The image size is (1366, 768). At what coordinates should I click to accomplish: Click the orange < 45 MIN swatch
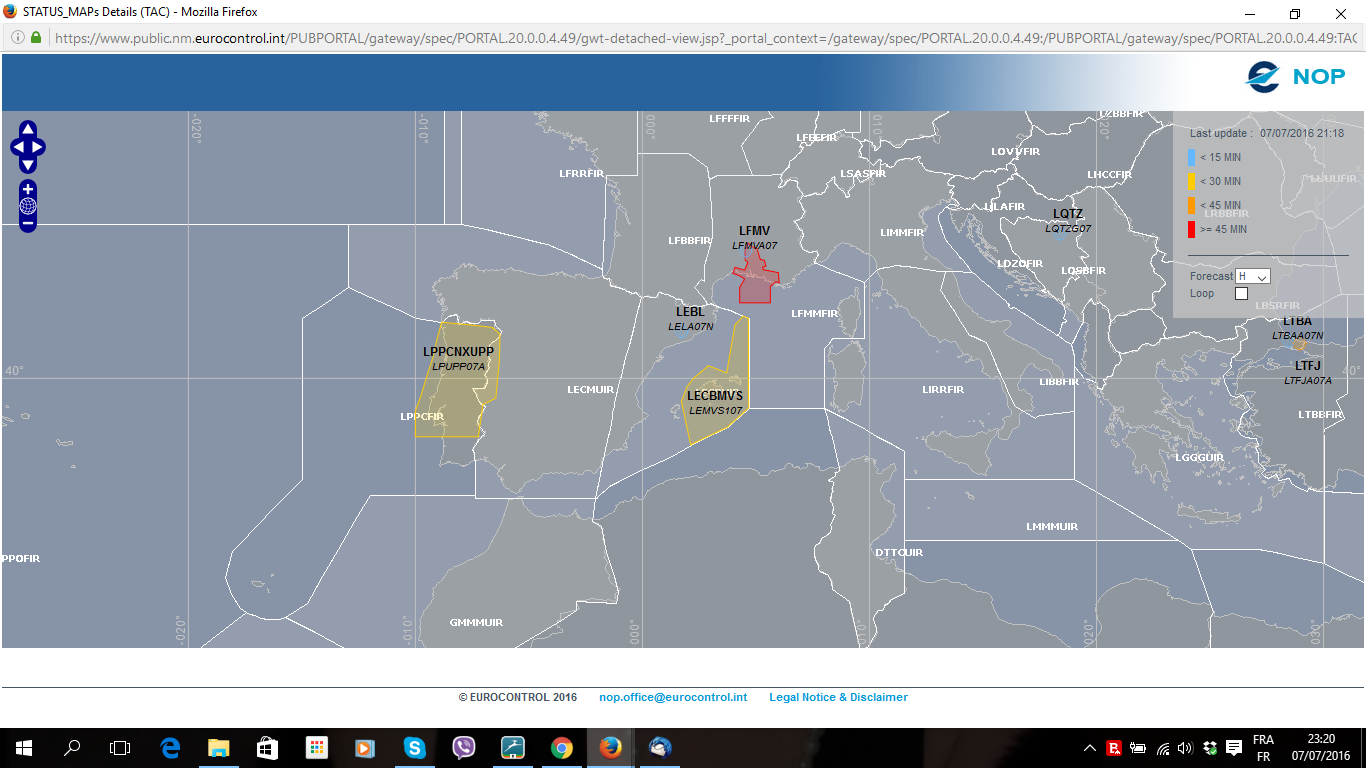(1192, 205)
